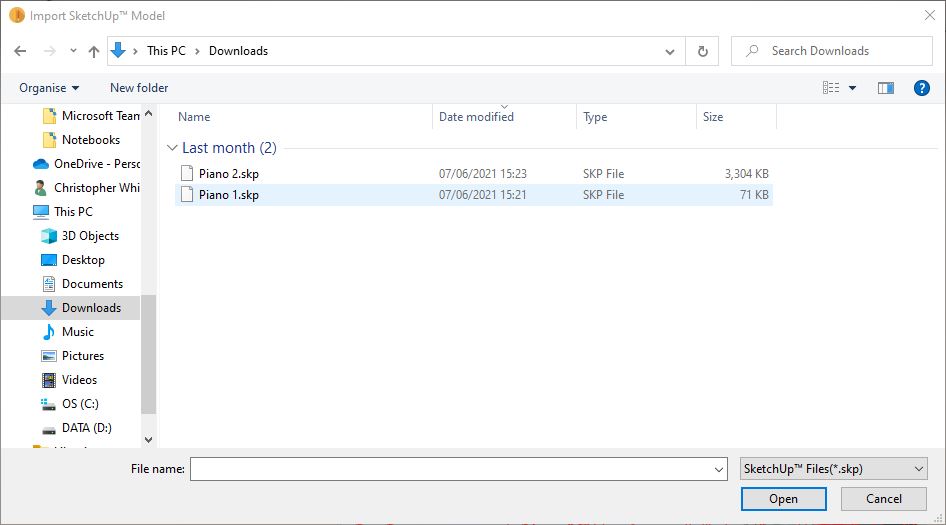Click the Piano 1.skp file icon
This screenshot has height=525, width=946.
pos(187,195)
